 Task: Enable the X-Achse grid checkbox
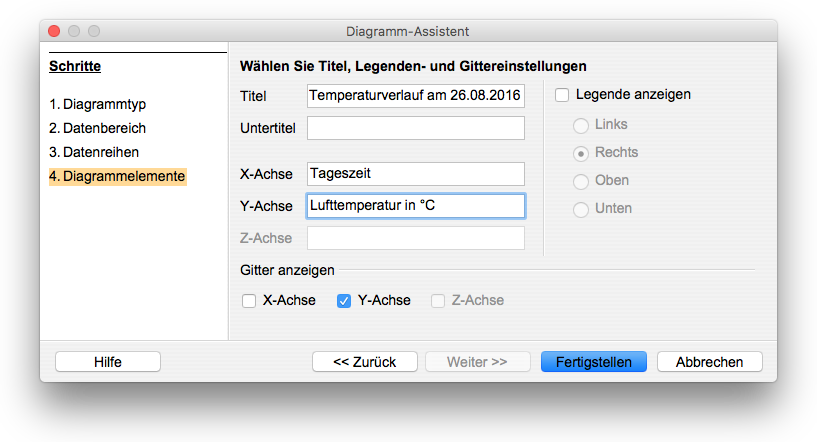(249, 300)
